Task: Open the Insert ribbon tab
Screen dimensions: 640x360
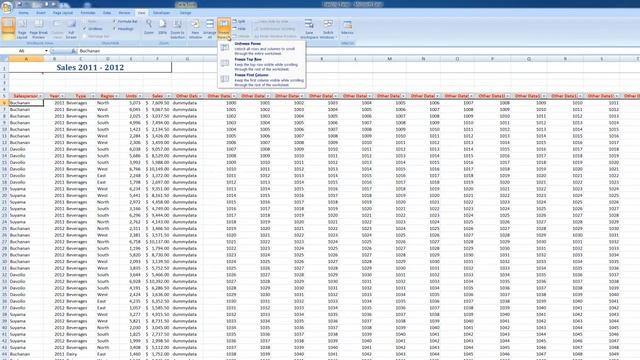Action: (41, 13)
